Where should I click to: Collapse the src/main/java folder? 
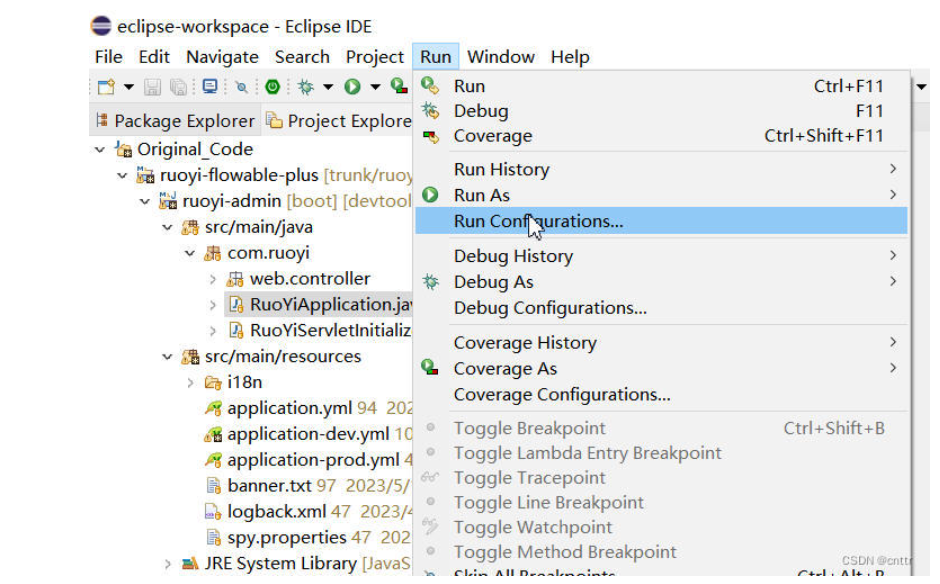click(167, 228)
